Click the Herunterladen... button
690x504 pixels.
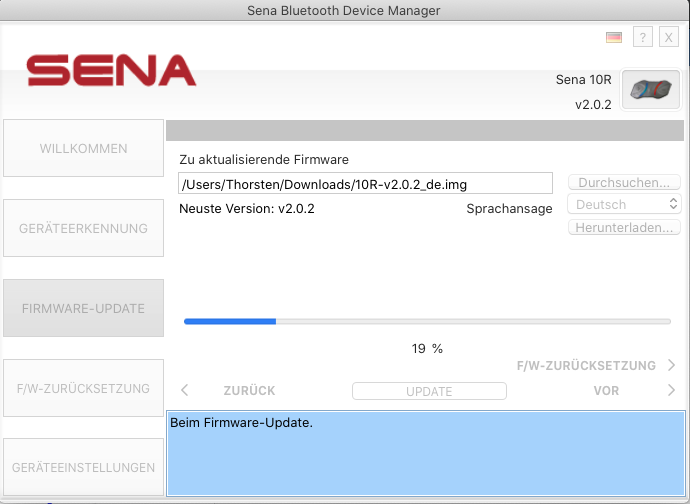tap(624, 227)
